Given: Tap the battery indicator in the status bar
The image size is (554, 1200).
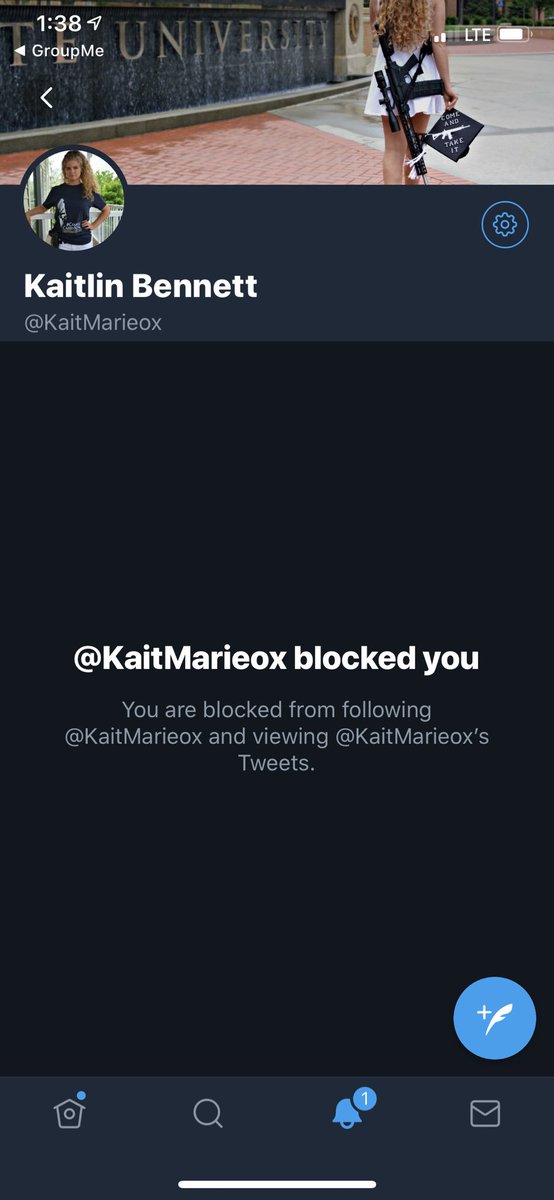Looking at the screenshot, I should tap(514, 35).
